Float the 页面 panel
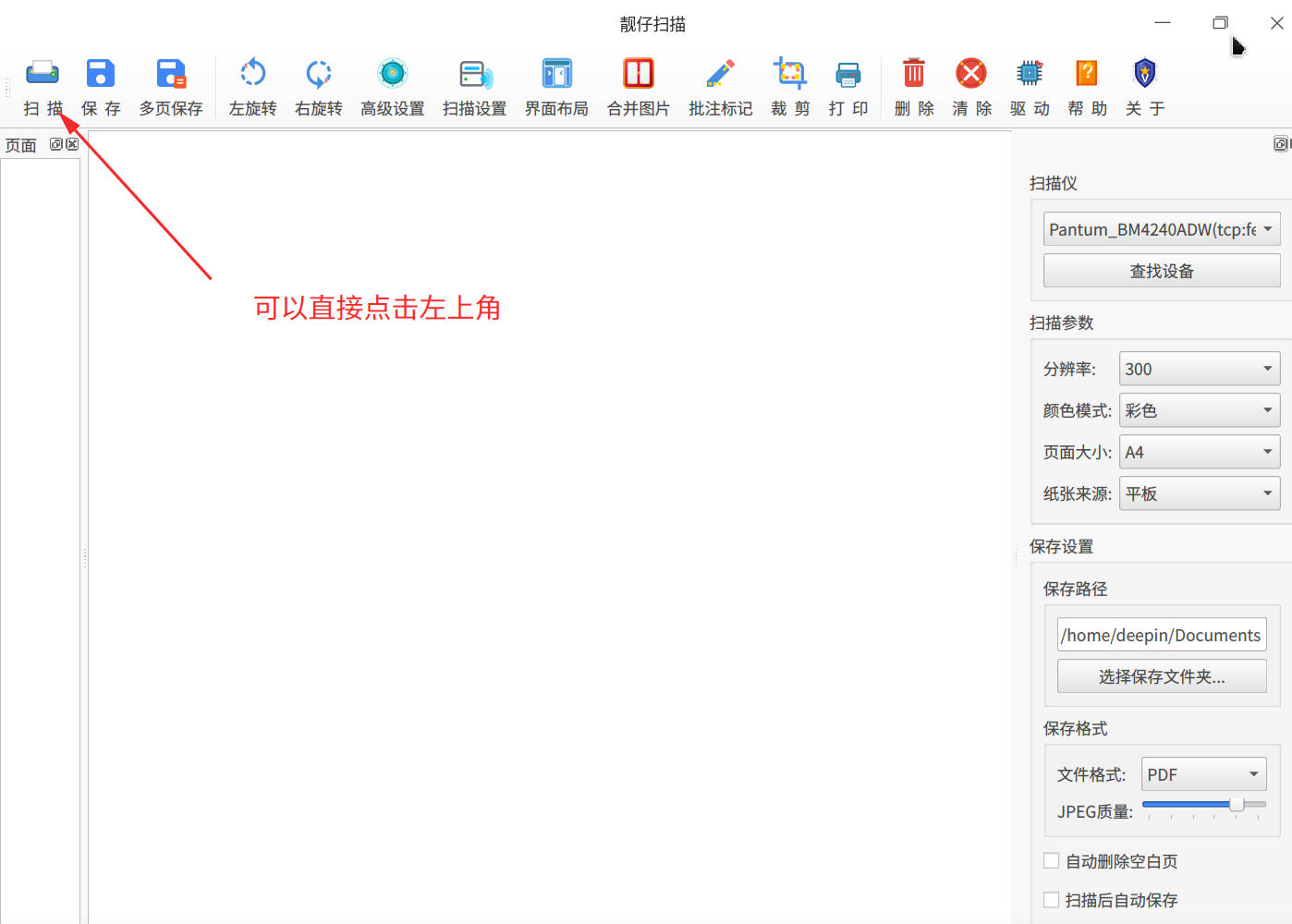Image resolution: width=1292 pixels, height=924 pixels. click(x=56, y=144)
